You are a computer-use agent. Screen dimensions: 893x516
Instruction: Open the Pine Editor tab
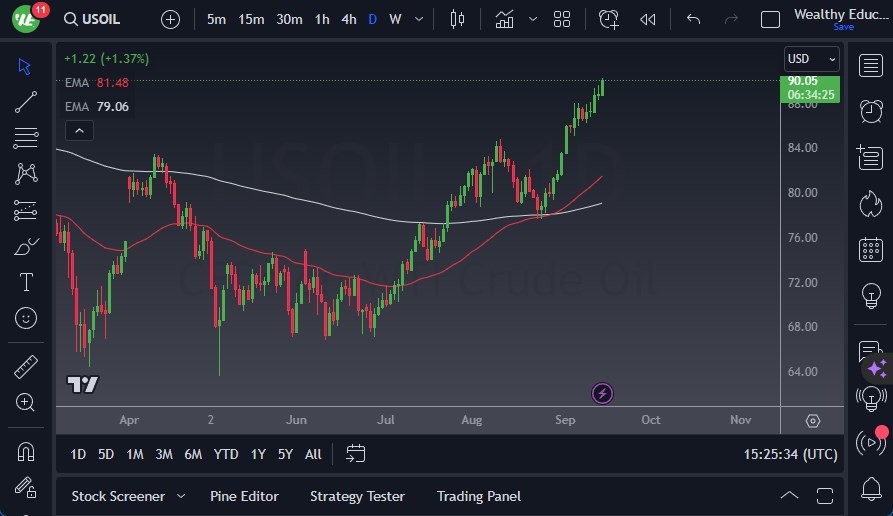(244, 496)
